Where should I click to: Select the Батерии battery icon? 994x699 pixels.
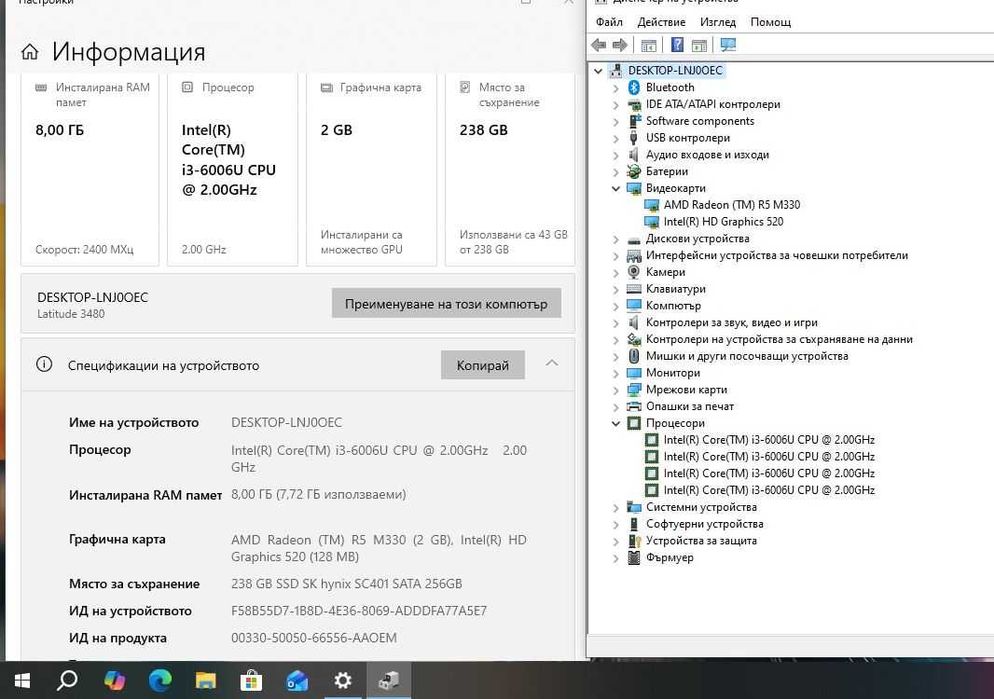pyautogui.click(x=634, y=171)
